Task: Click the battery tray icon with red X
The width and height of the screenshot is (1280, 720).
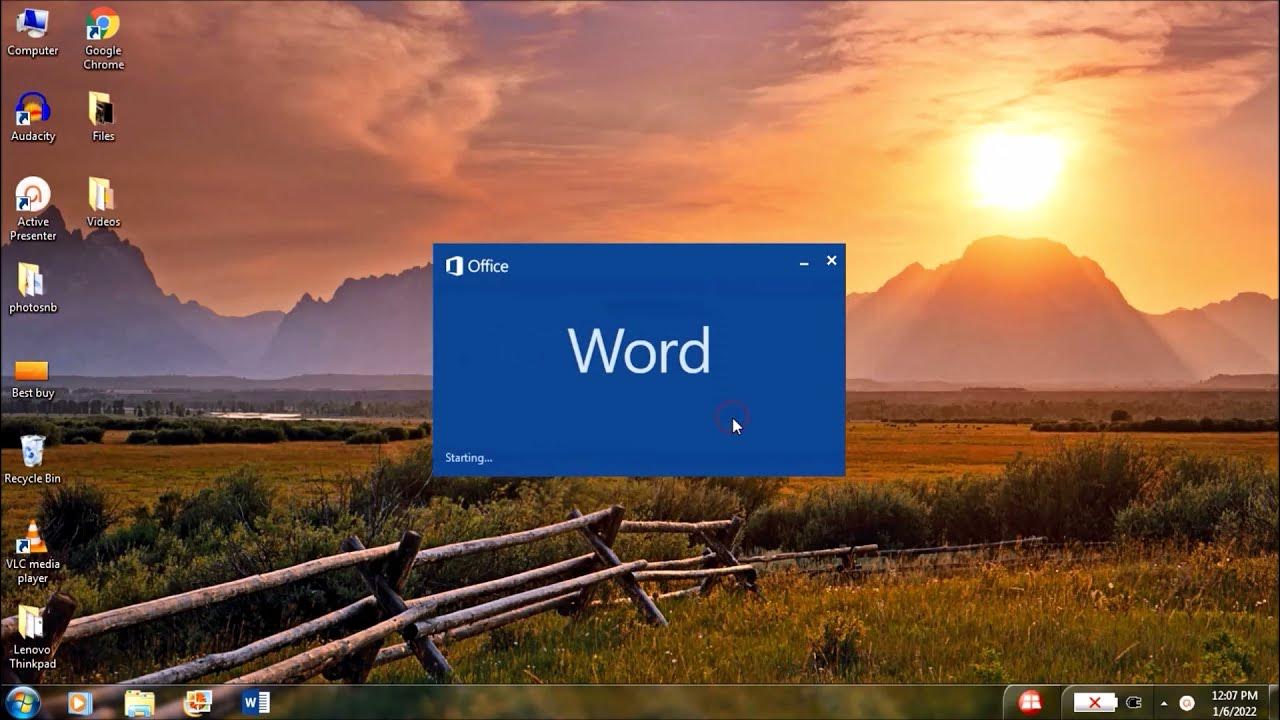Action: [1094, 702]
